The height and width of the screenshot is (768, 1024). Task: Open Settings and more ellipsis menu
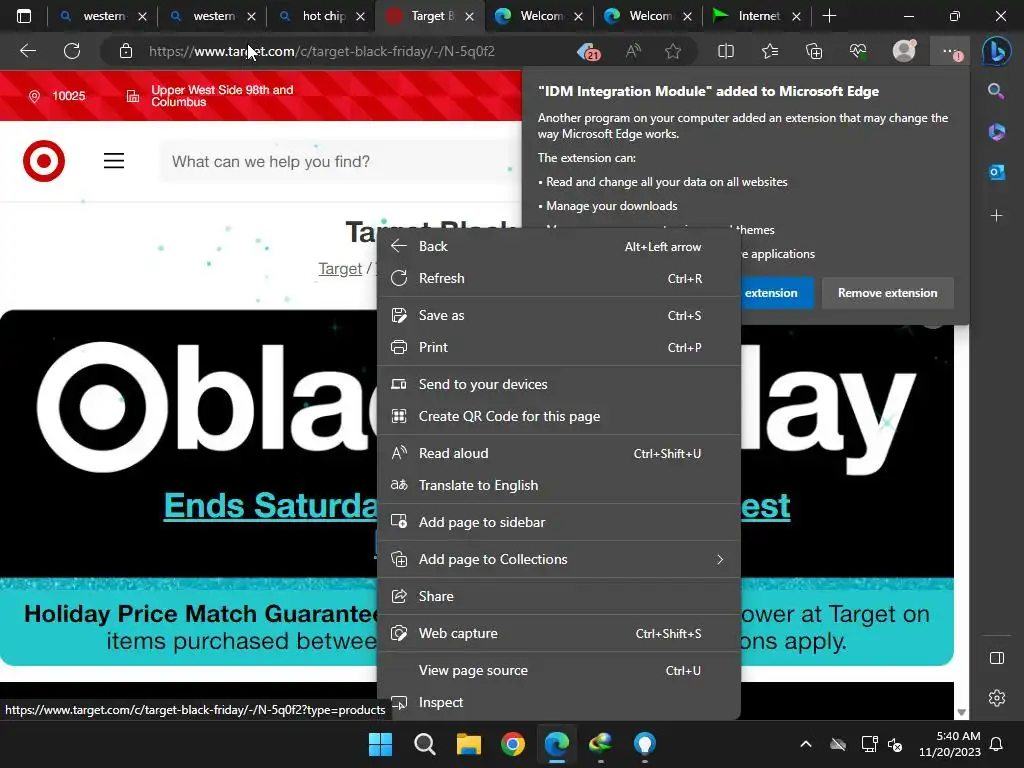(950, 51)
